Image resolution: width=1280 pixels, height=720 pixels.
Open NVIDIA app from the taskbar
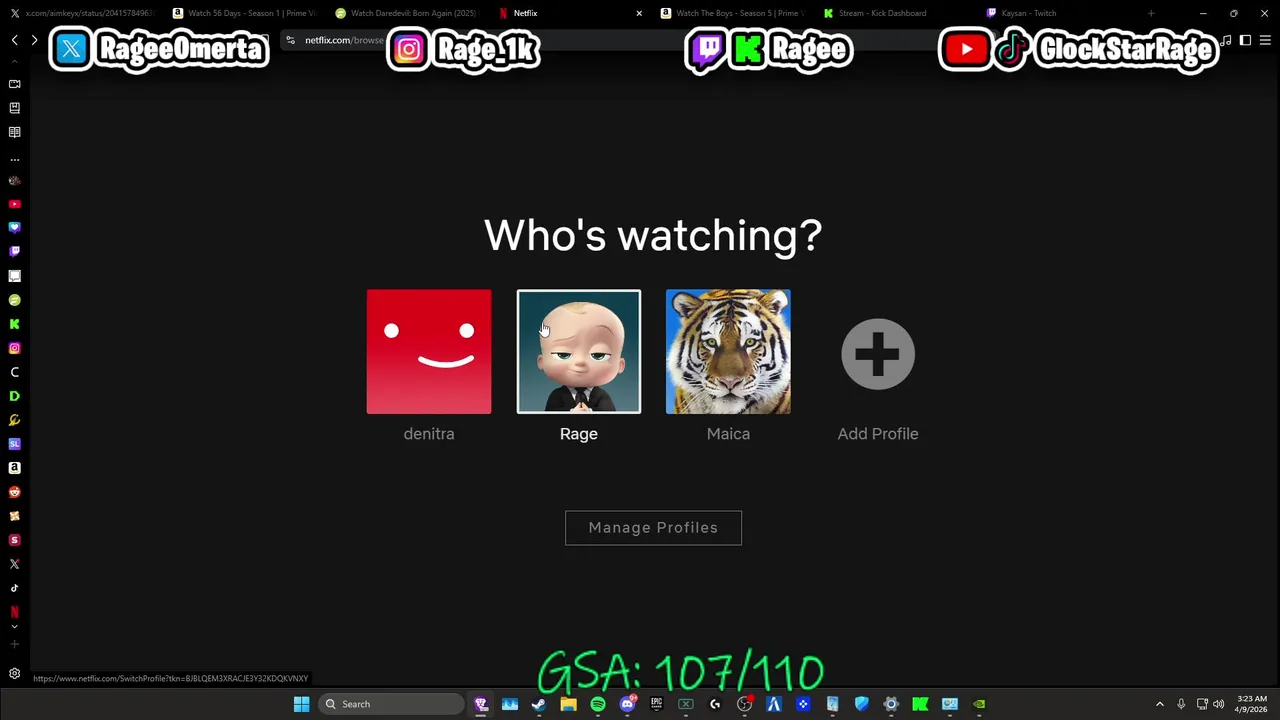(x=979, y=704)
